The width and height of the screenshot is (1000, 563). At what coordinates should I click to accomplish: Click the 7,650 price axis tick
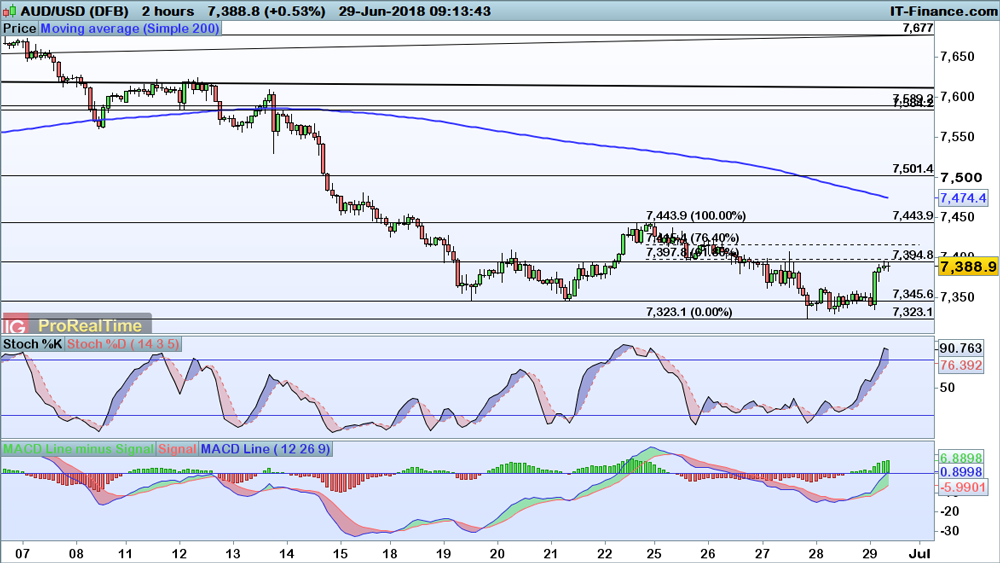pyautogui.click(x=957, y=57)
